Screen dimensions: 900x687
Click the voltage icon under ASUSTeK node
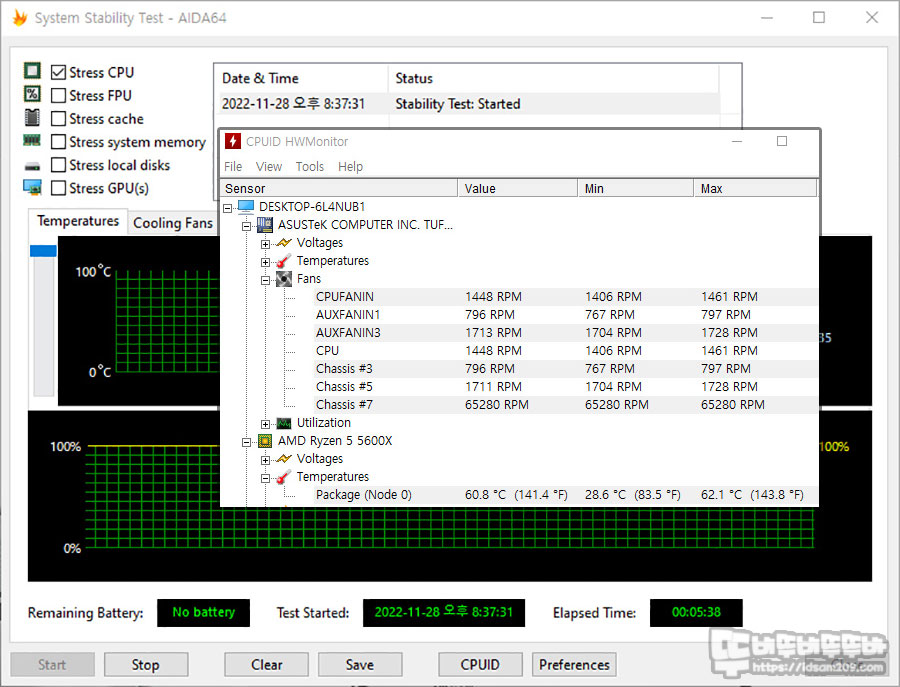pyautogui.click(x=284, y=243)
